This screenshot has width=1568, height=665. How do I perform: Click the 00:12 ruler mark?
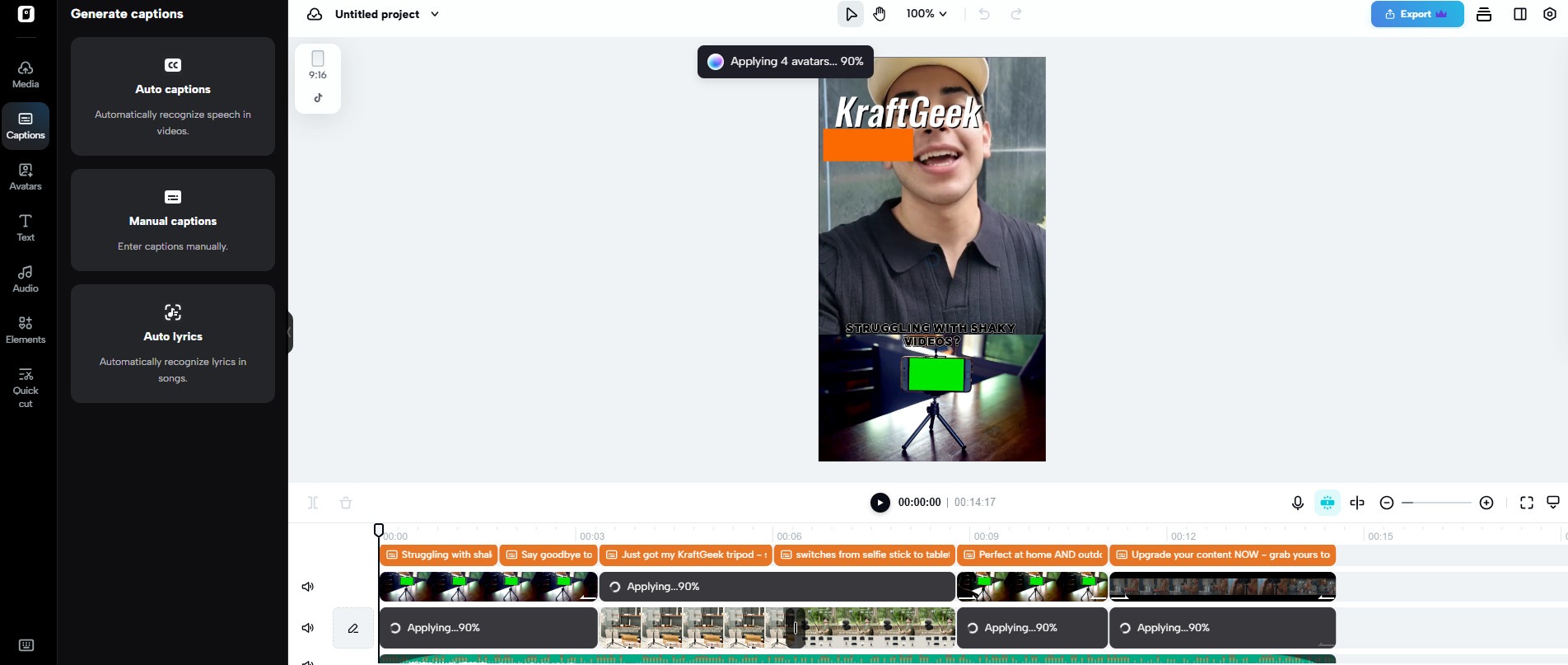1183,536
